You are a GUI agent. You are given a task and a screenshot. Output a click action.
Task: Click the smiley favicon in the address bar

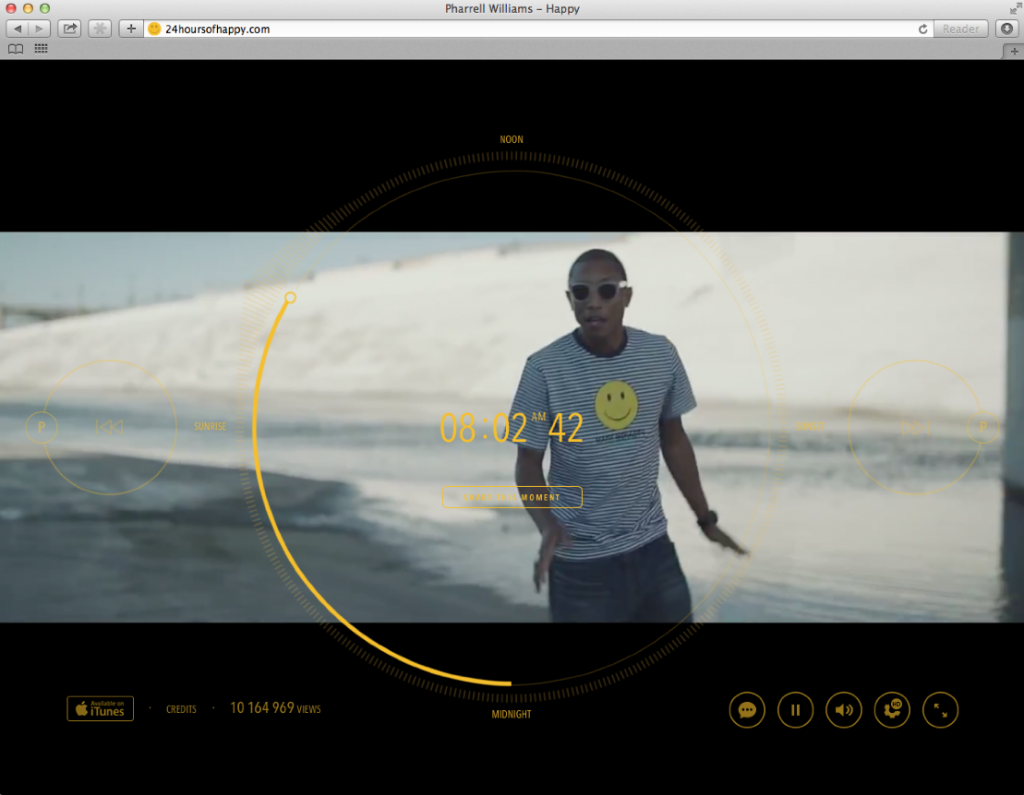coord(154,29)
